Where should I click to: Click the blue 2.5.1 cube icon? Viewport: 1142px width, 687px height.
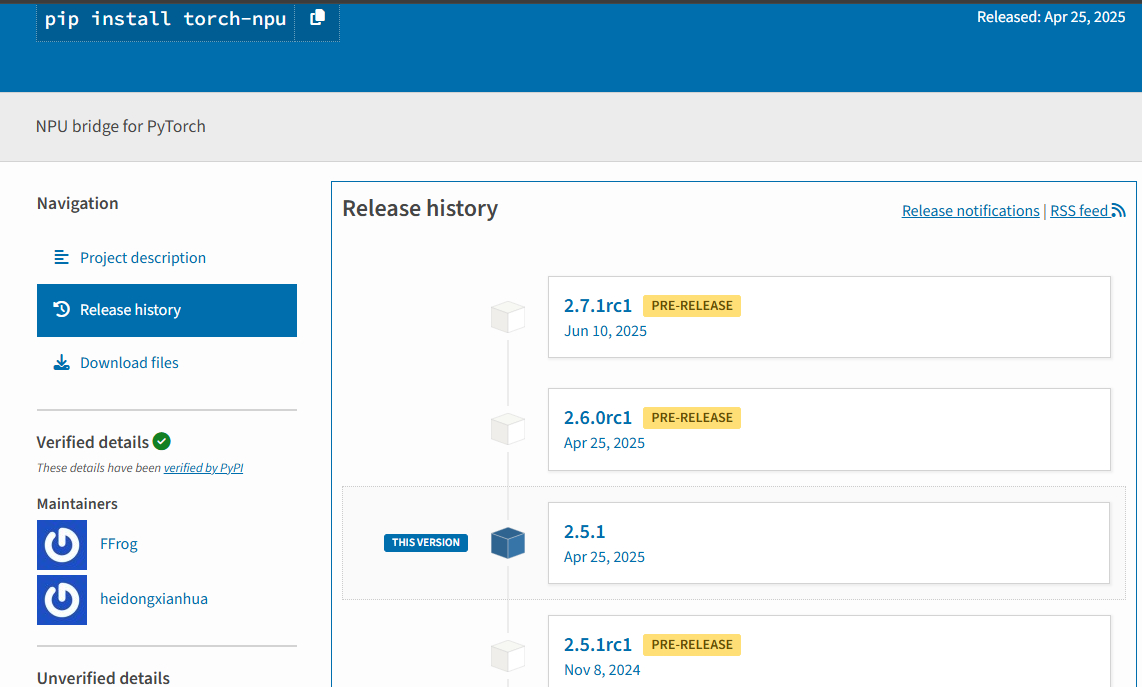click(x=508, y=543)
